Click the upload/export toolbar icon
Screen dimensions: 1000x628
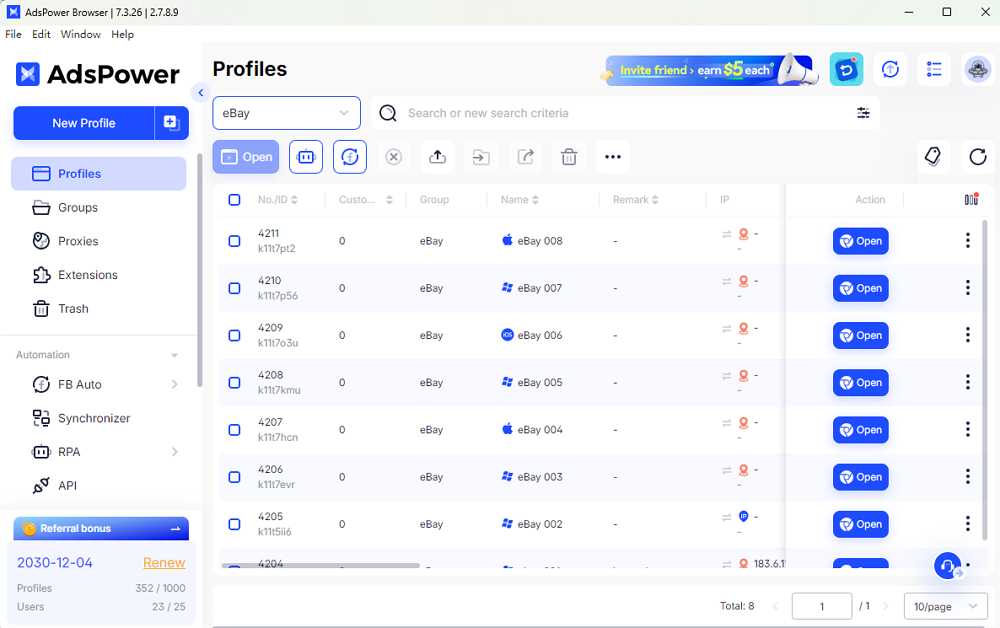pos(438,157)
